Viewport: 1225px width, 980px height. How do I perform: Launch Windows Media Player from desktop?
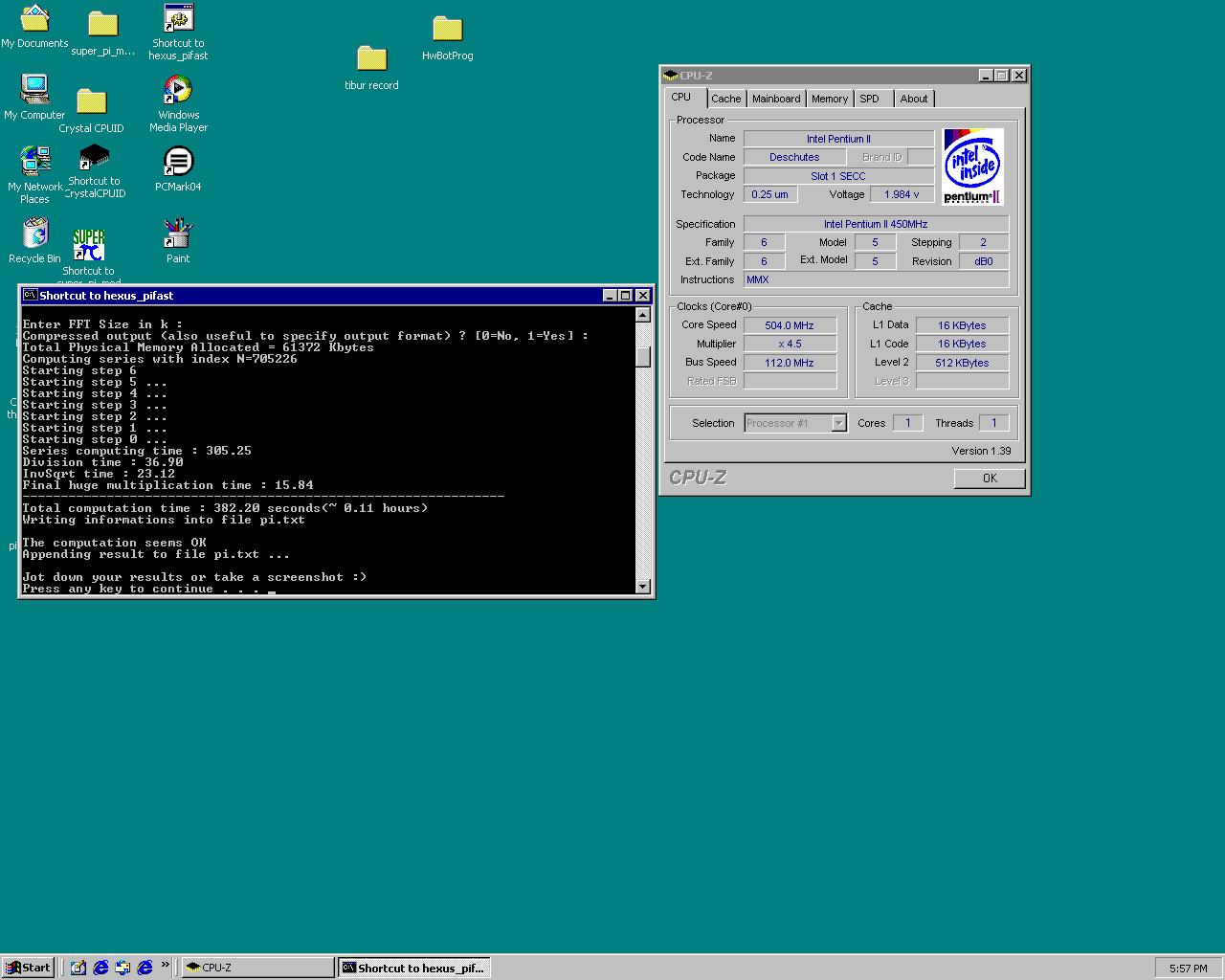pyautogui.click(x=178, y=103)
